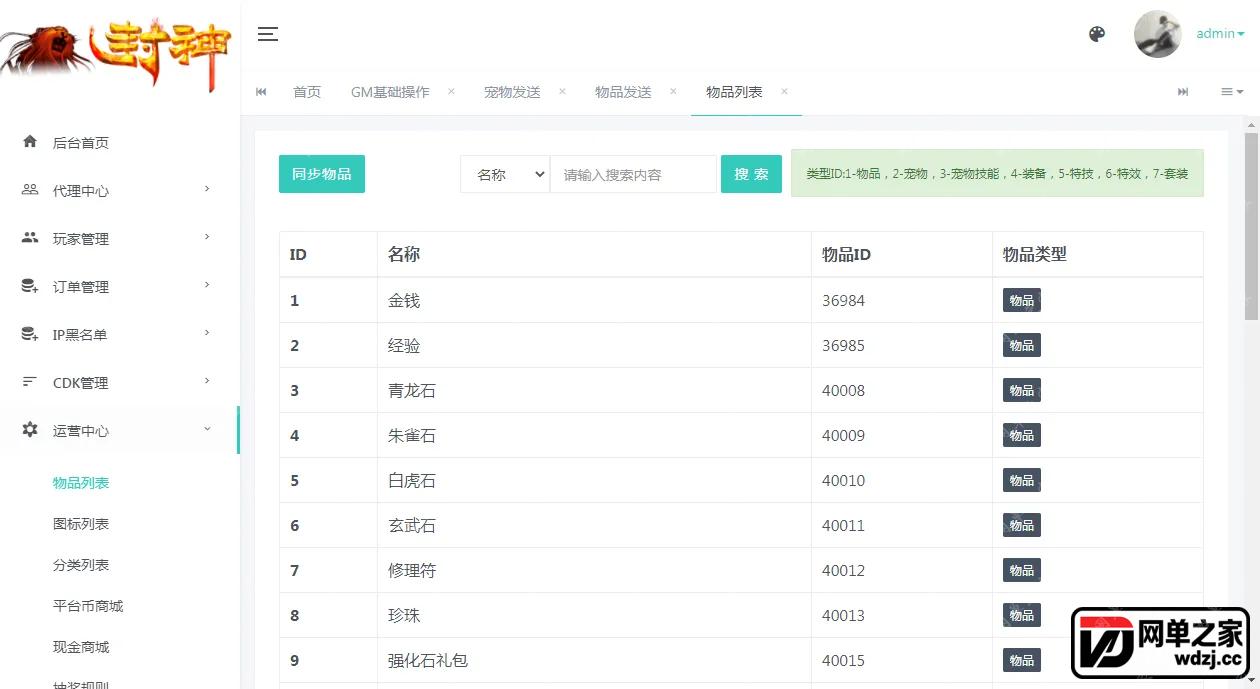This screenshot has width=1260, height=689.
Task: Expand the 订单管理 menu chevron
Action: [207, 285]
